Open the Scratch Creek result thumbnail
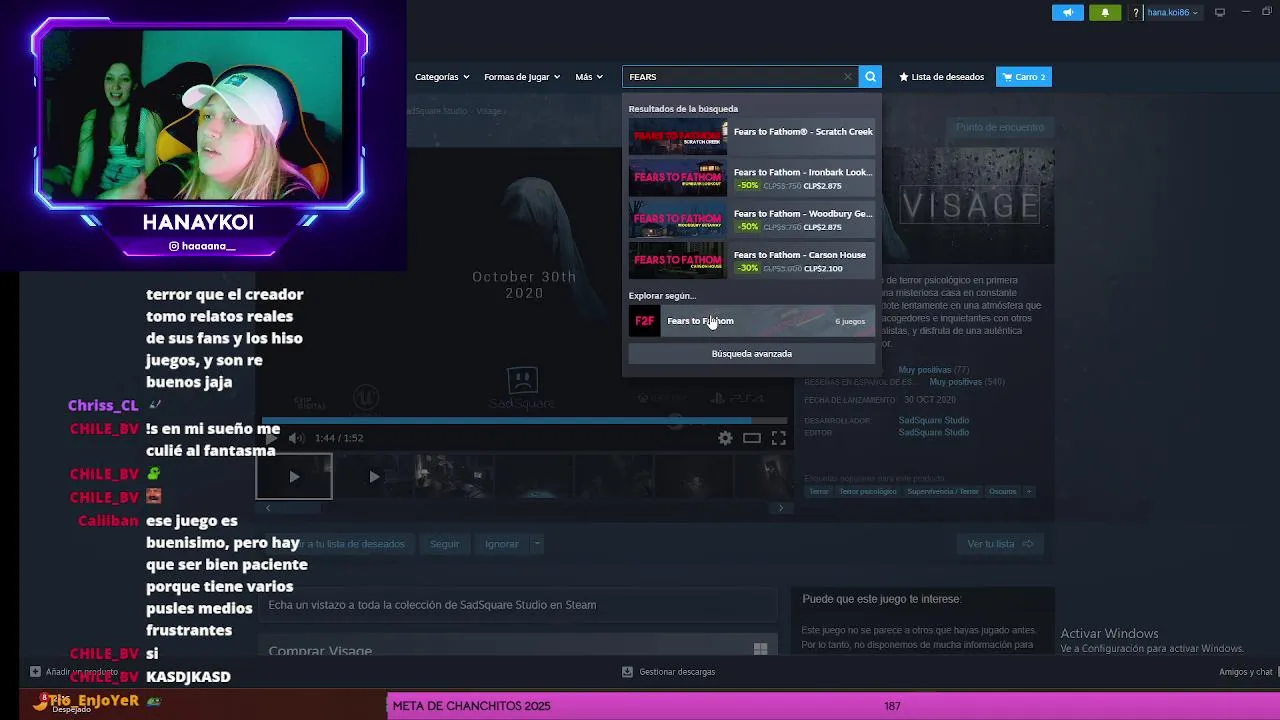 pyautogui.click(x=677, y=137)
